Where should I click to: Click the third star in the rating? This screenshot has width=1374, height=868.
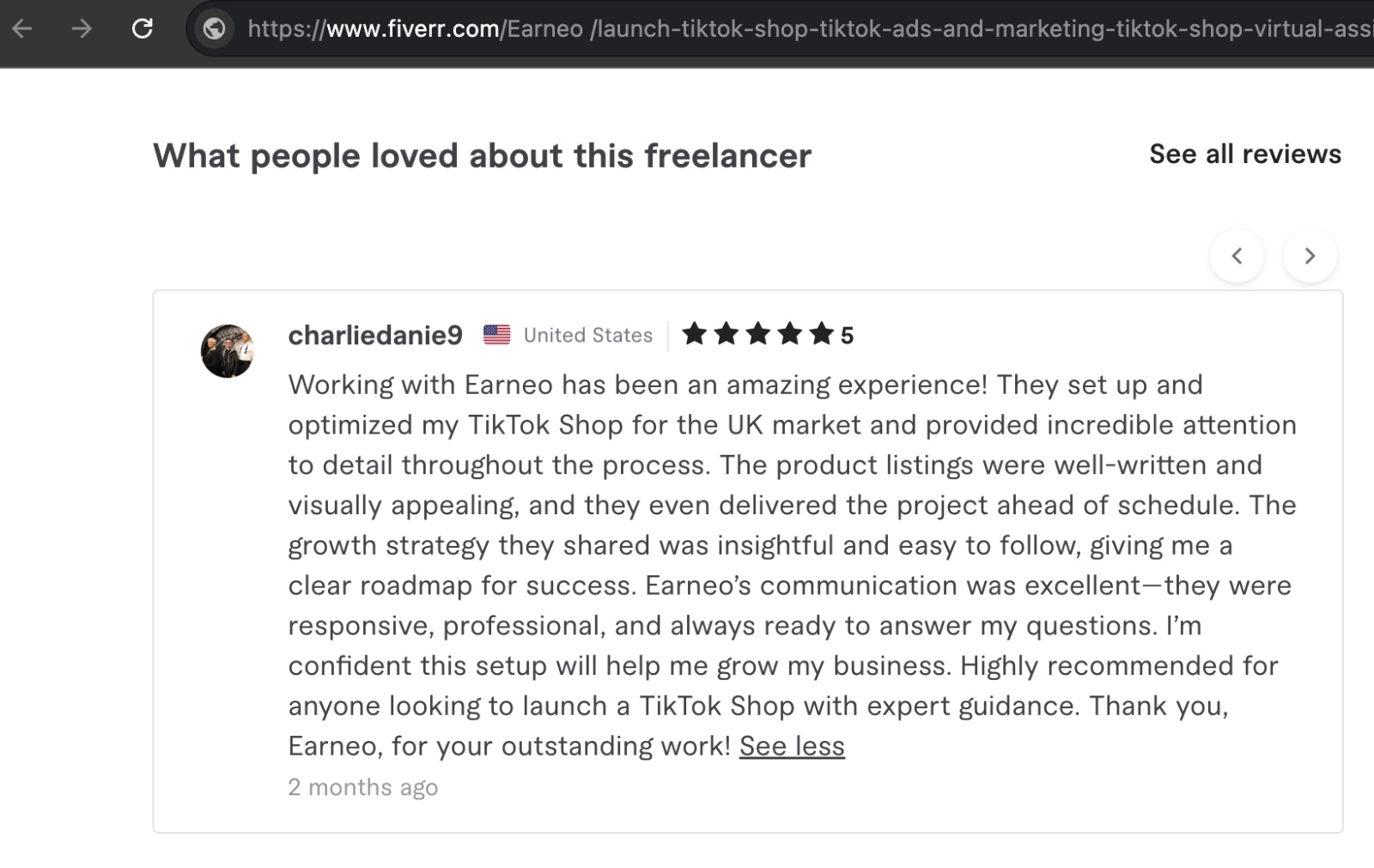(758, 333)
